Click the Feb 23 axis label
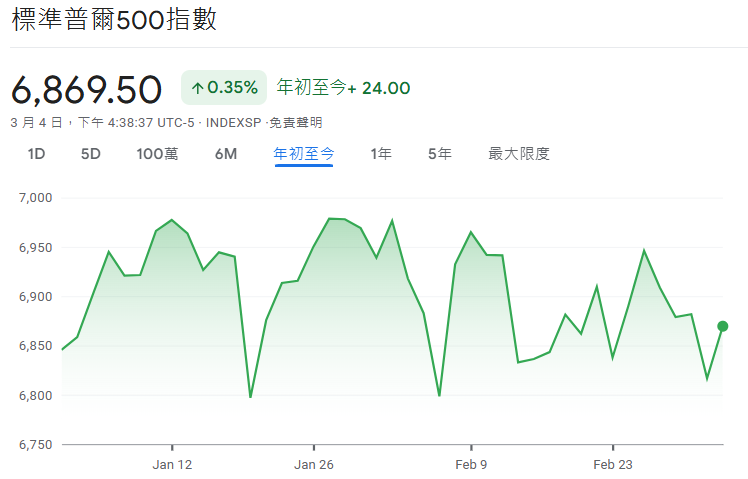 [613, 465]
